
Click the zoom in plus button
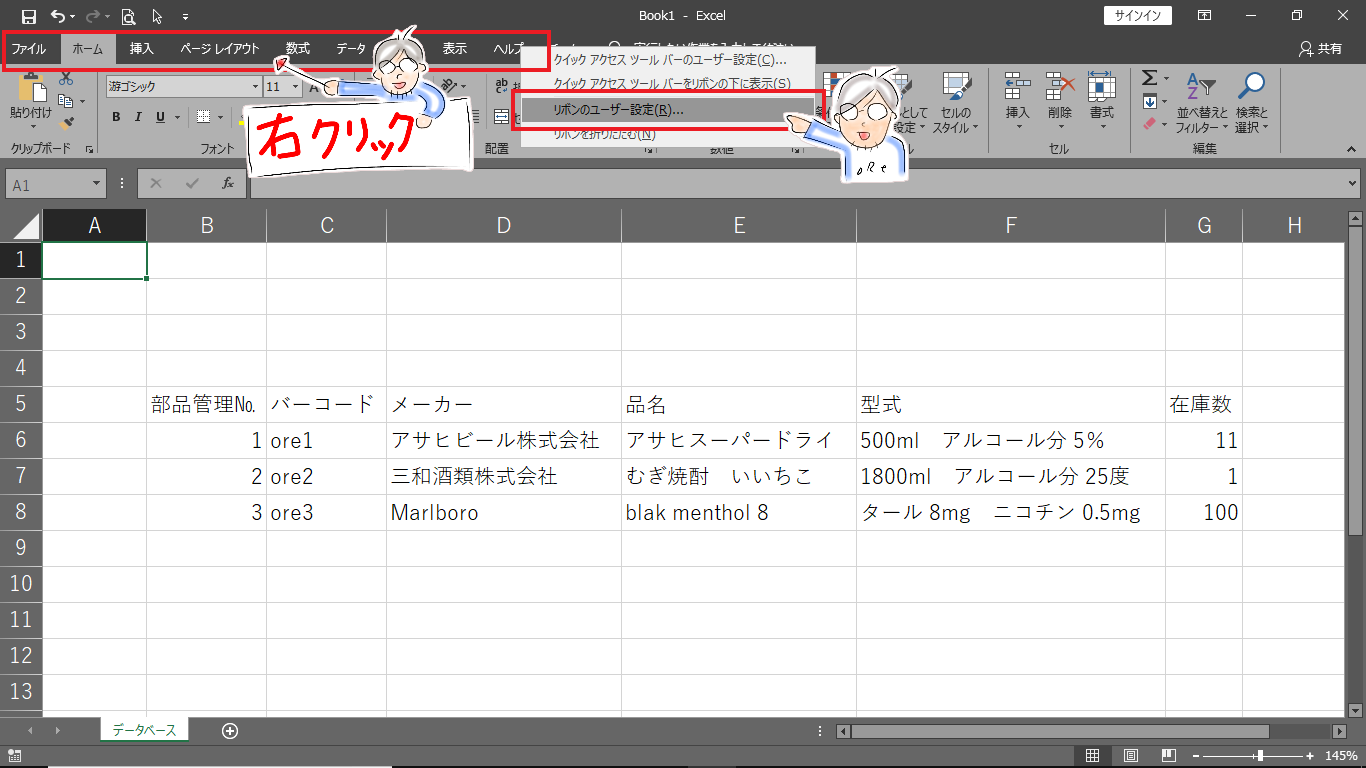[x=1310, y=756]
